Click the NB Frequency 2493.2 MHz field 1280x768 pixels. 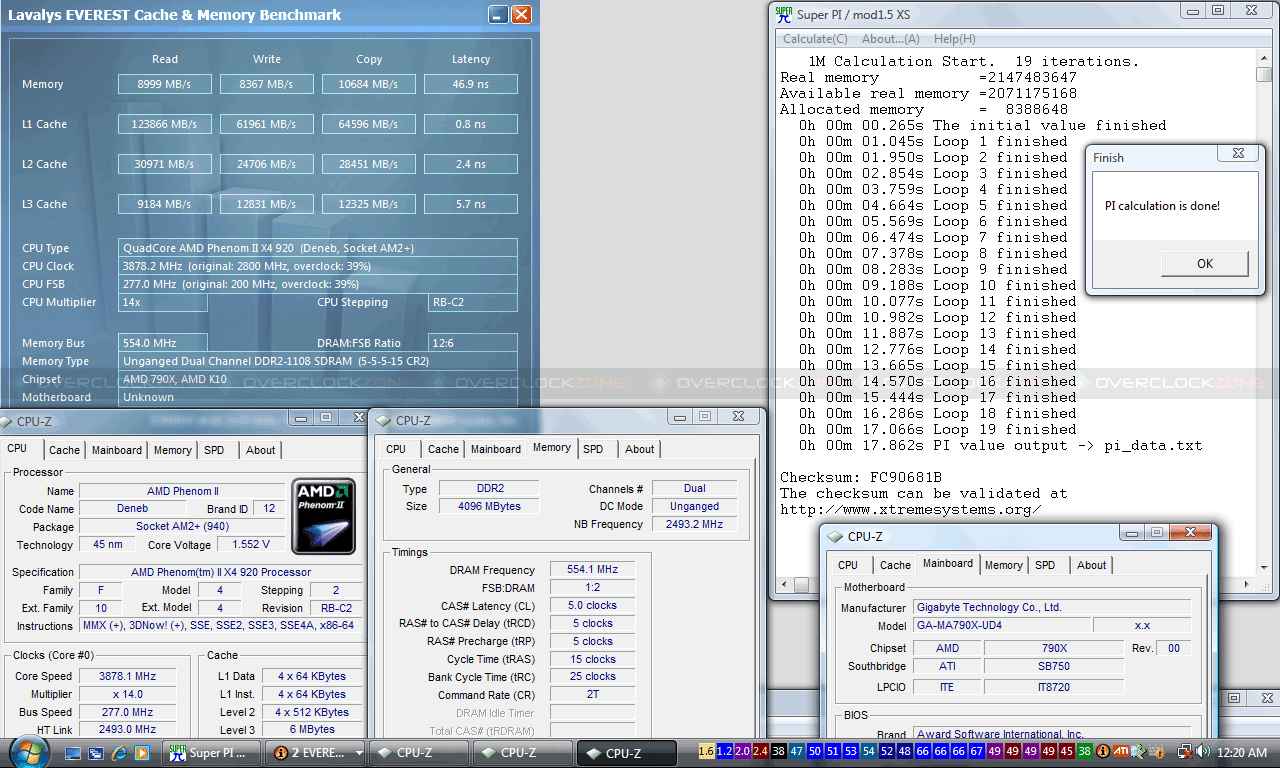694,524
